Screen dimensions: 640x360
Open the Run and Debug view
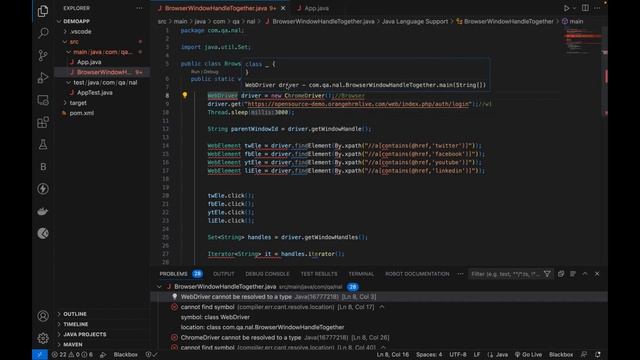point(43,78)
